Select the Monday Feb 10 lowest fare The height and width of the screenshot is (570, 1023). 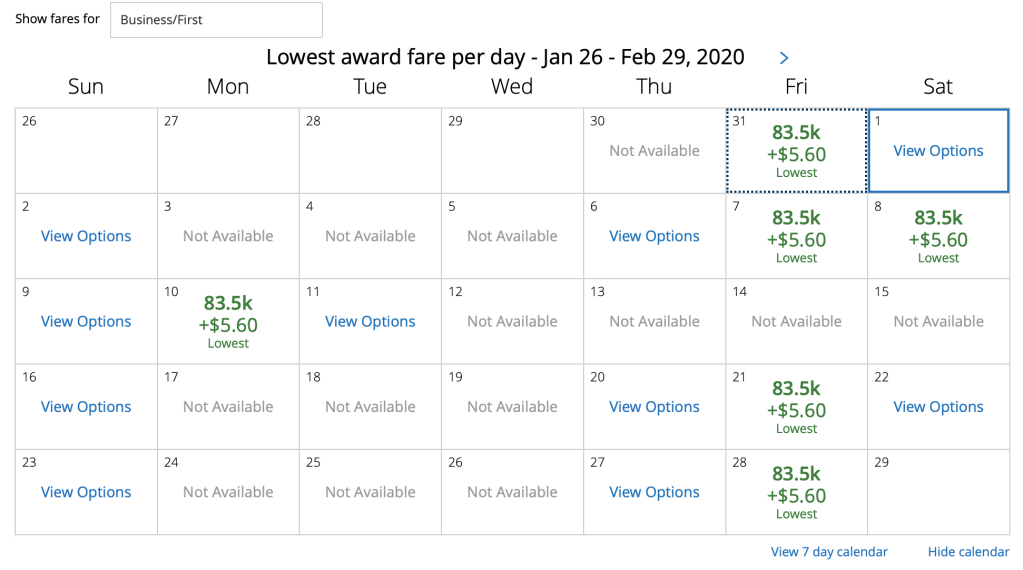coord(228,321)
